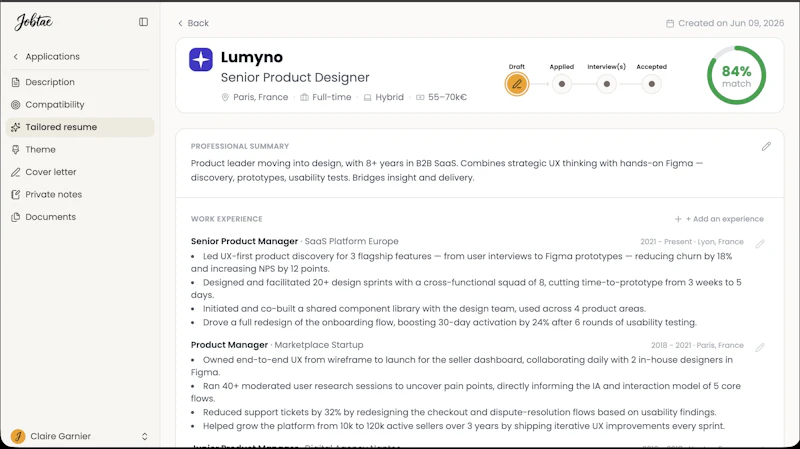
Task: Click the Back link at the top
Action: (x=193, y=23)
